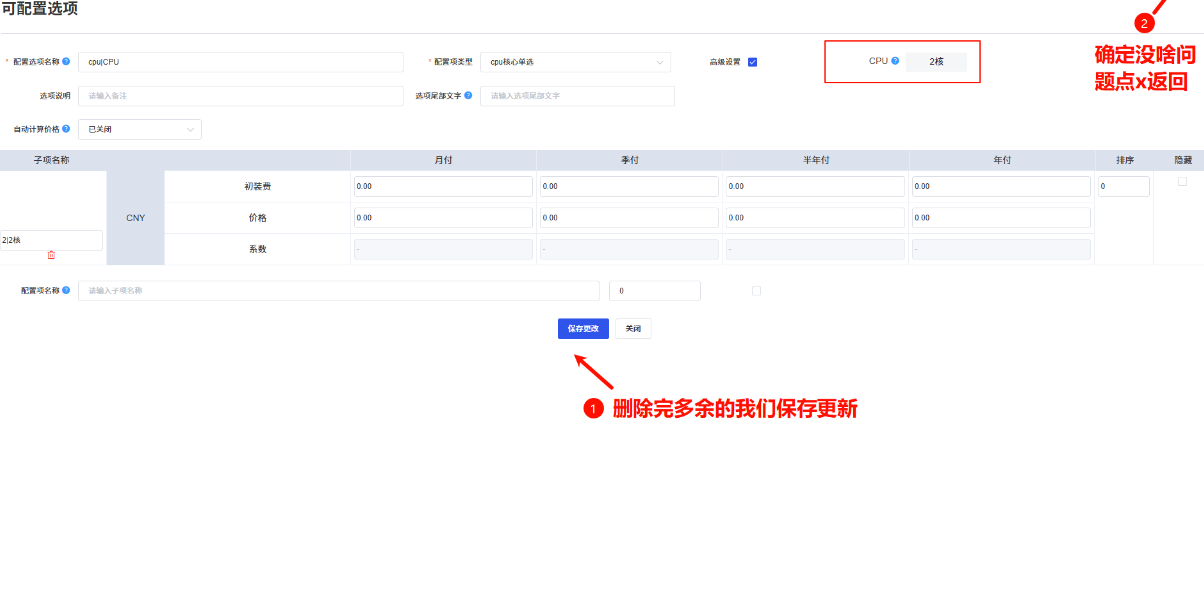Click the 关闭 button
This screenshot has width=1204, height=606.
coord(632,328)
